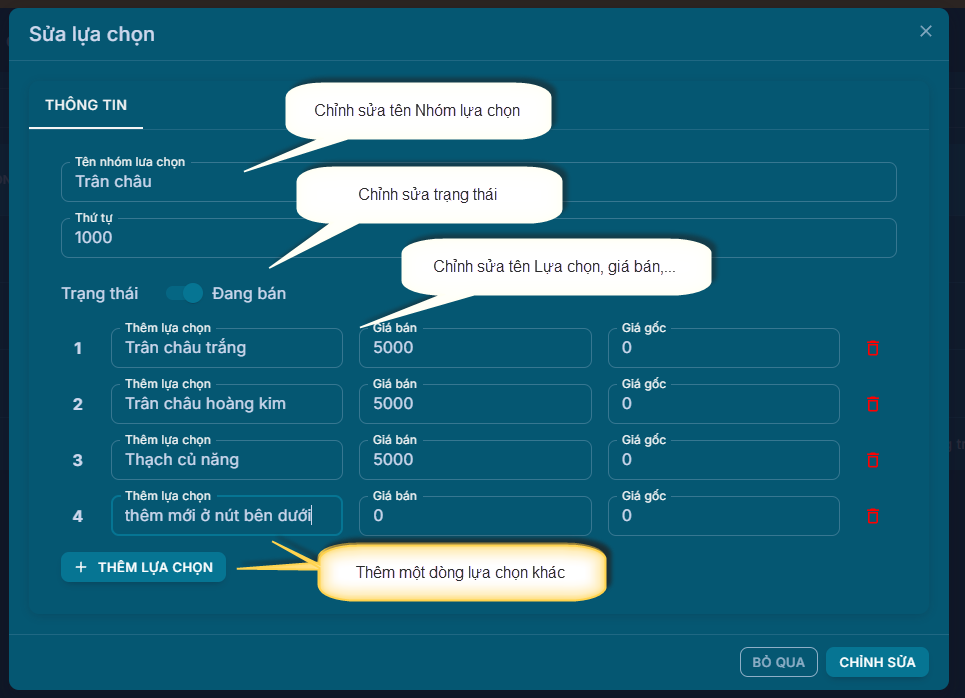The height and width of the screenshot is (698, 965).
Task: Click the Thứ tự field showing 1000
Action: coord(480,238)
